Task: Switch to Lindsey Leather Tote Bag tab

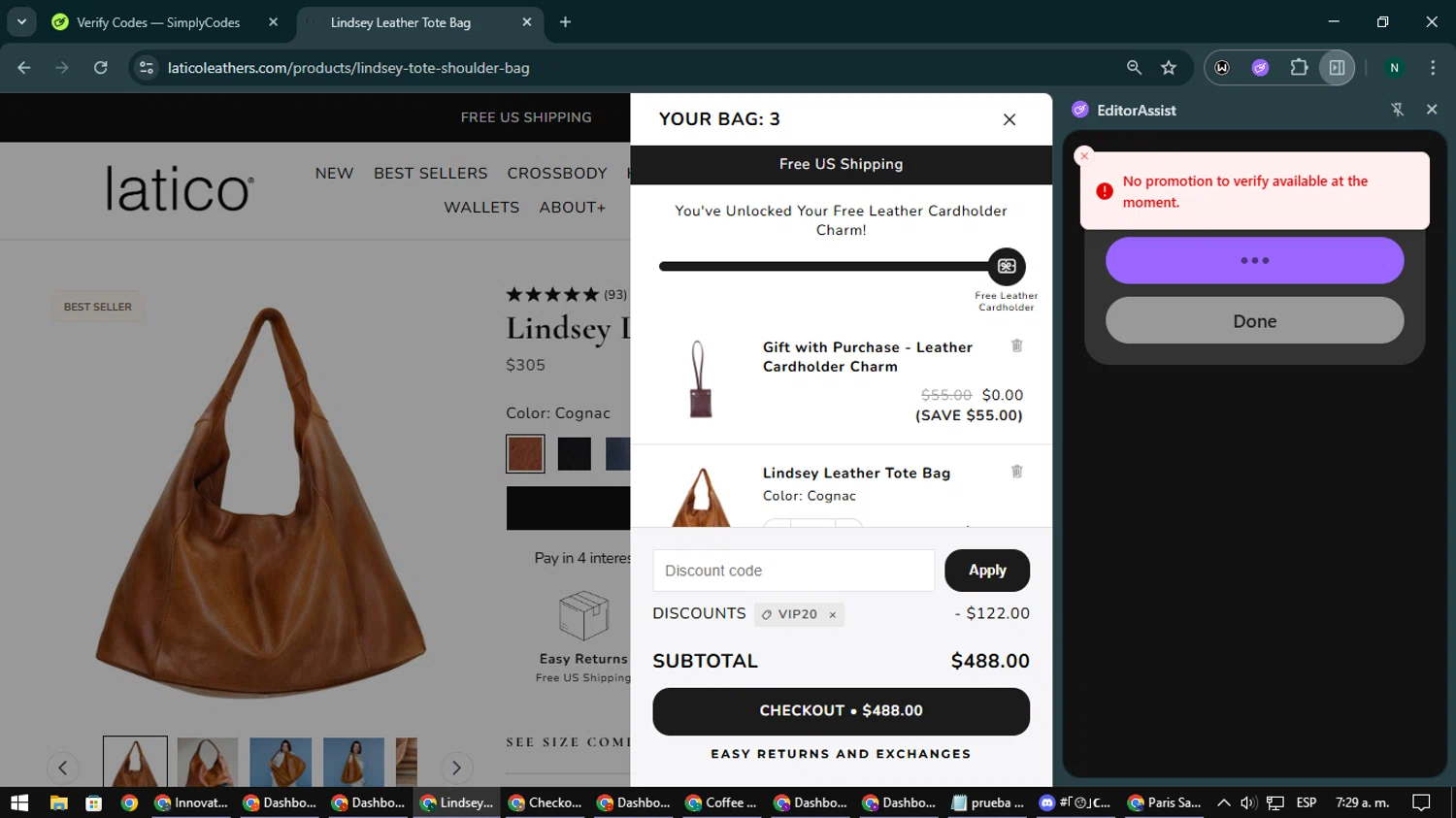Action: pyautogui.click(x=400, y=22)
